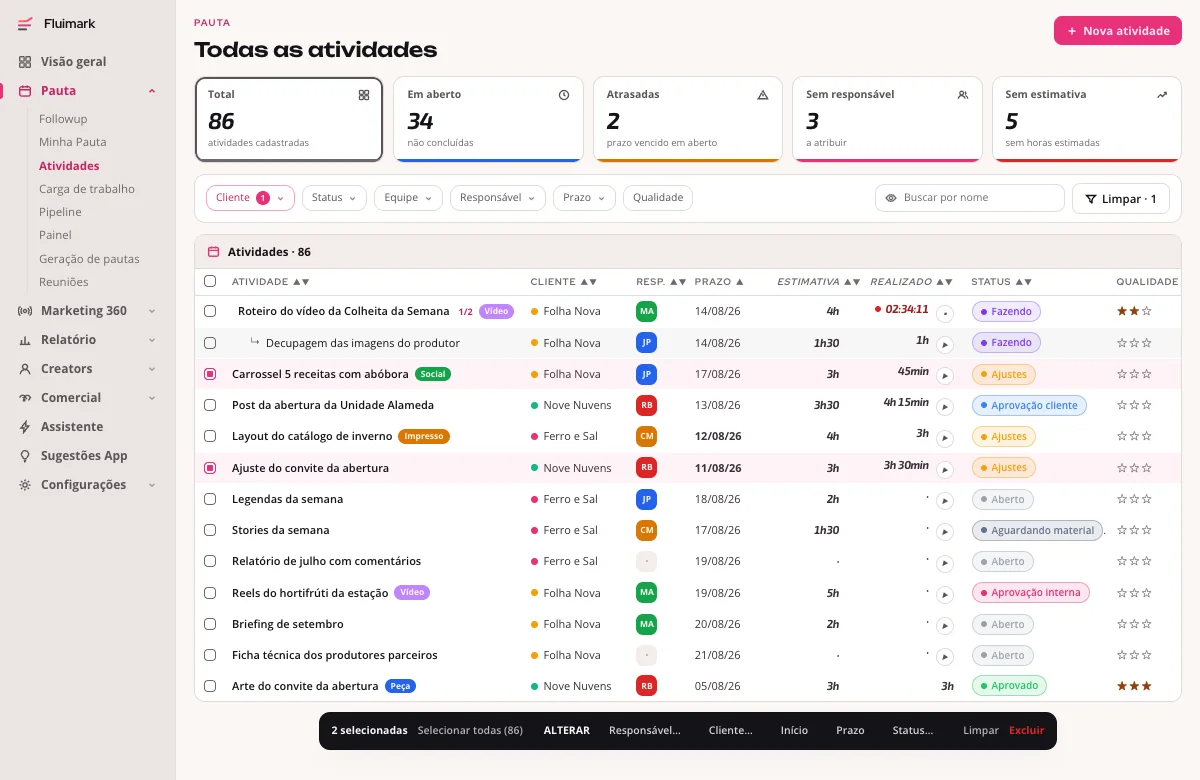Screen dimensions: 1200x780
Task: Uncheck Carrossel 5 receitas com abóbora
Action: [210, 374]
